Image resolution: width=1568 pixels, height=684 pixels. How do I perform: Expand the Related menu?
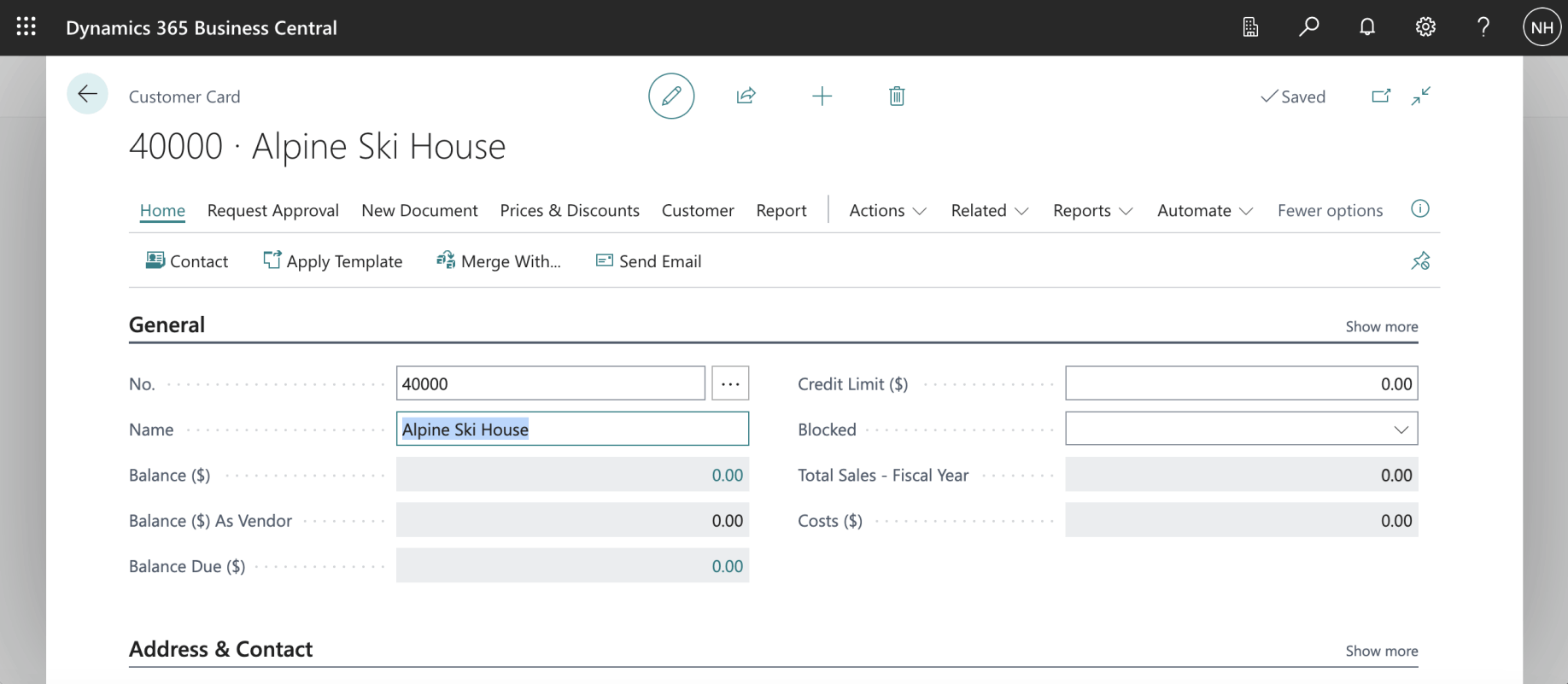point(989,211)
